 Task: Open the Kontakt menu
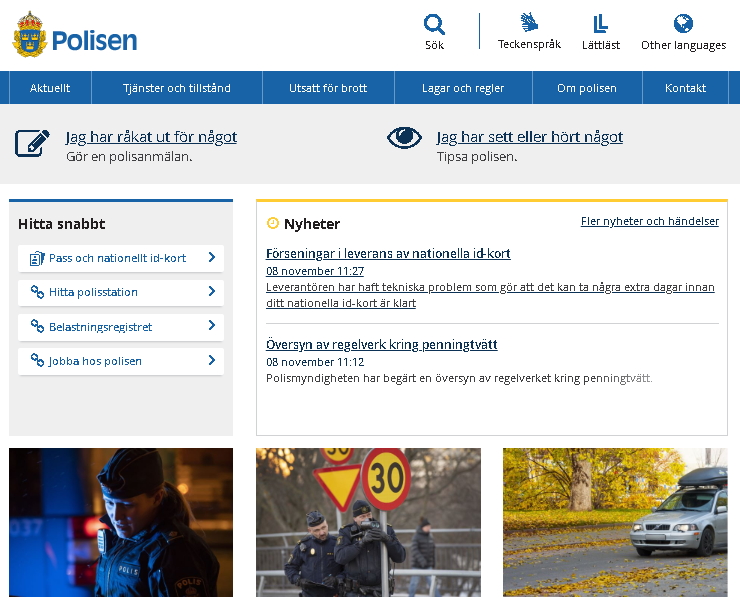[x=685, y=88]
